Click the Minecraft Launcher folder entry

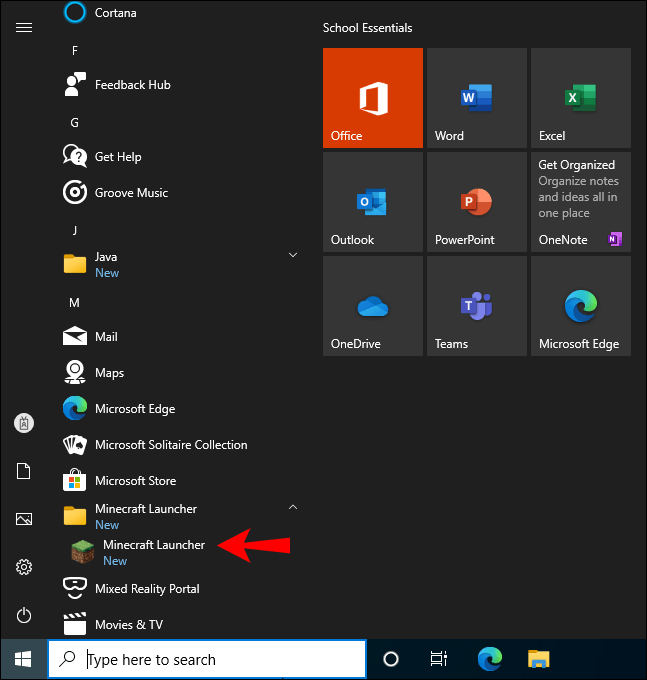pos(180,517)
